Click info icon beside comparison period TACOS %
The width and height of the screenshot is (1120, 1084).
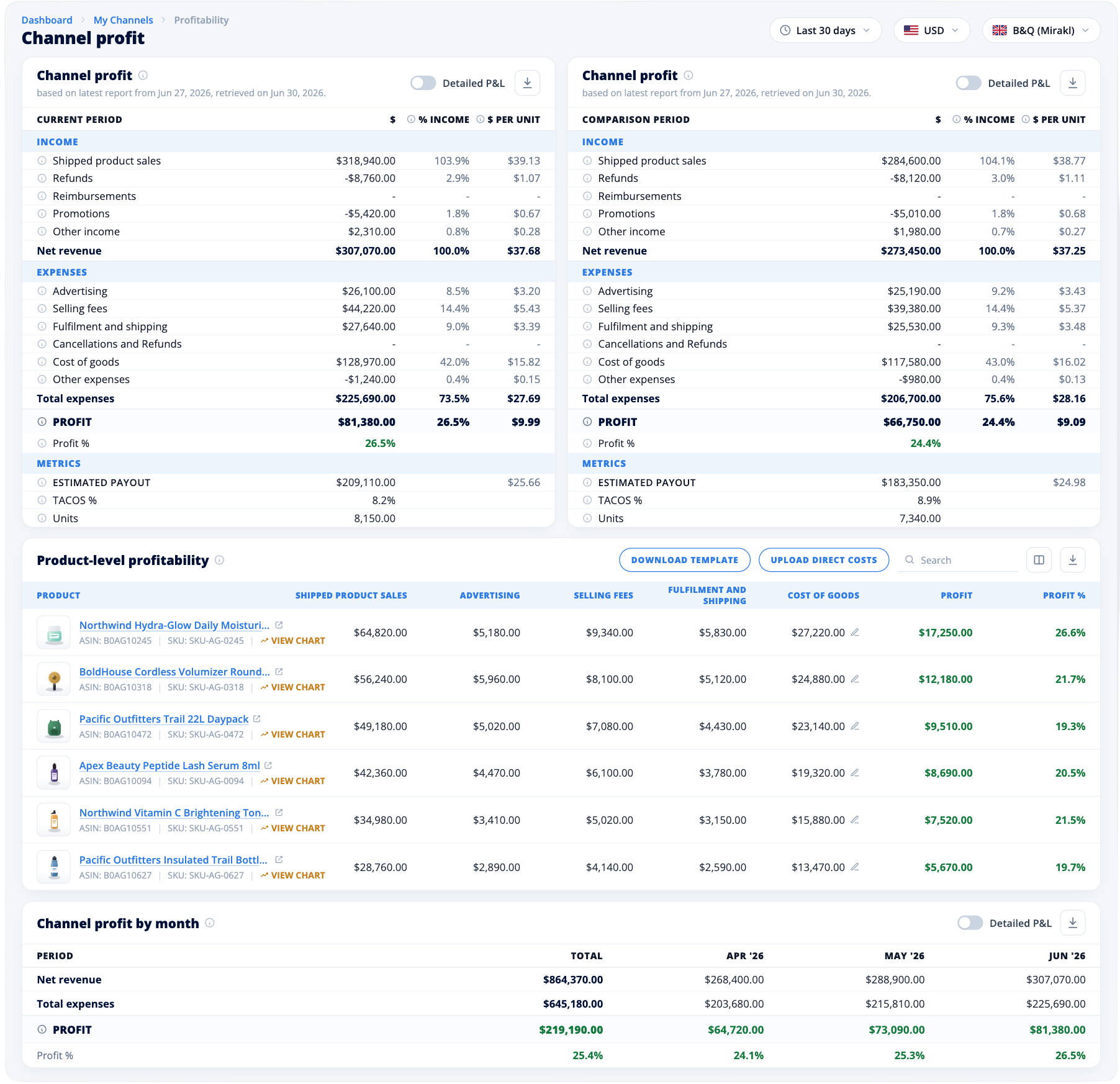tap(587, 500)
